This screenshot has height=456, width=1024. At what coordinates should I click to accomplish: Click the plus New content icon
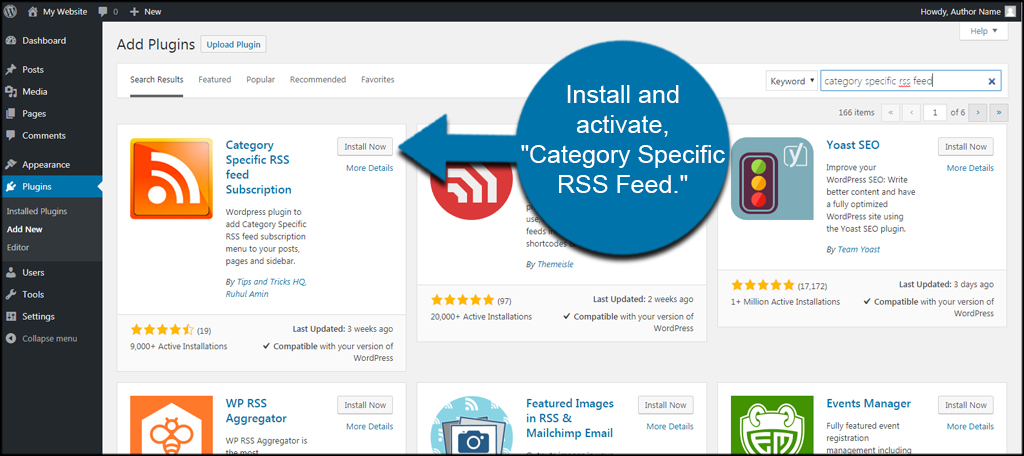point(135,12)
